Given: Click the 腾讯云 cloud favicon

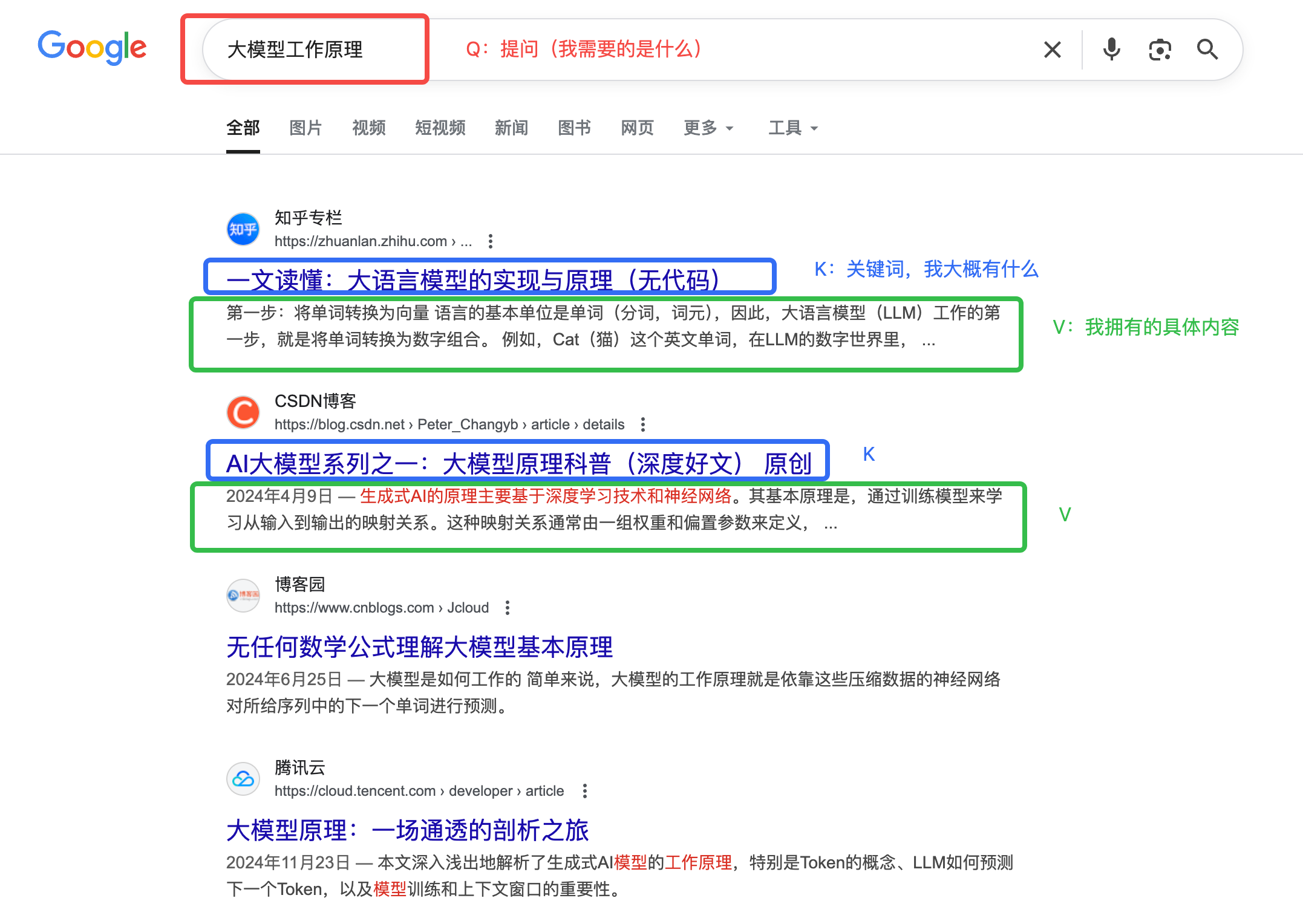Looking at the screenshot, I should tap(242, 779).
